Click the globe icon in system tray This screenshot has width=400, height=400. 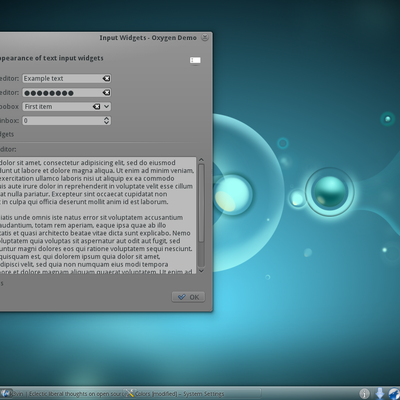[x=395, y=394]
